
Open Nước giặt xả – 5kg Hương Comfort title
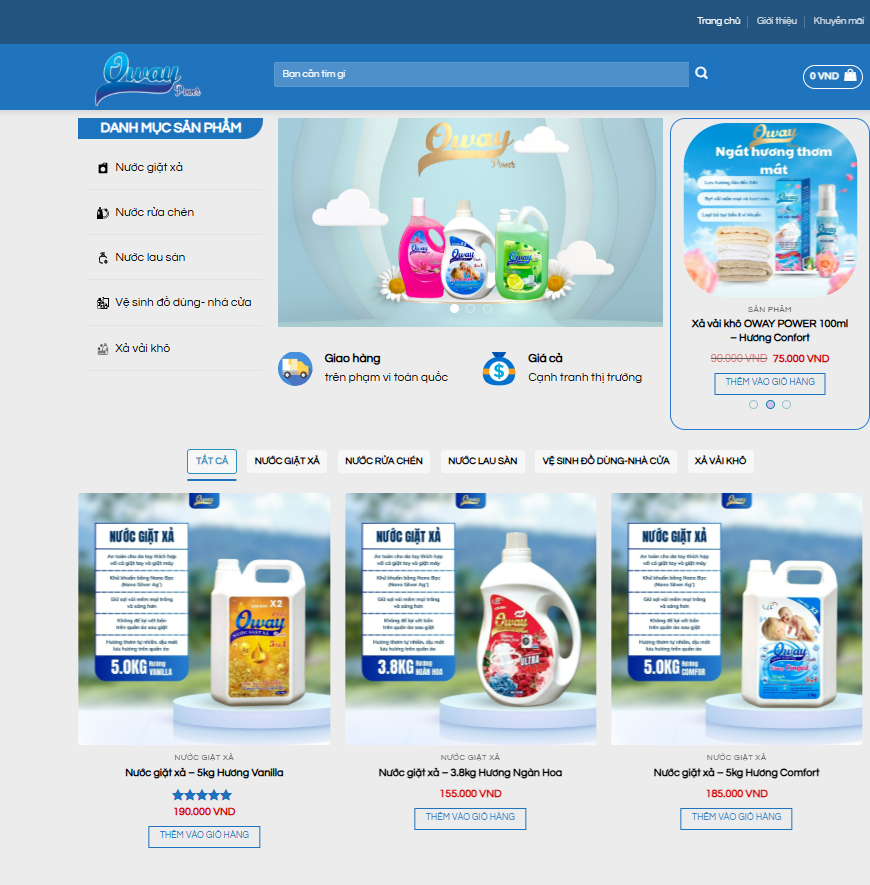[x=736, y=773]
